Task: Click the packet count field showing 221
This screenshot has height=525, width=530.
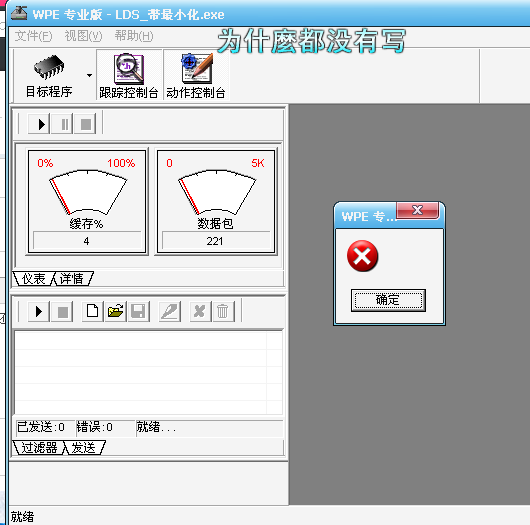Action: coord(216,241)
